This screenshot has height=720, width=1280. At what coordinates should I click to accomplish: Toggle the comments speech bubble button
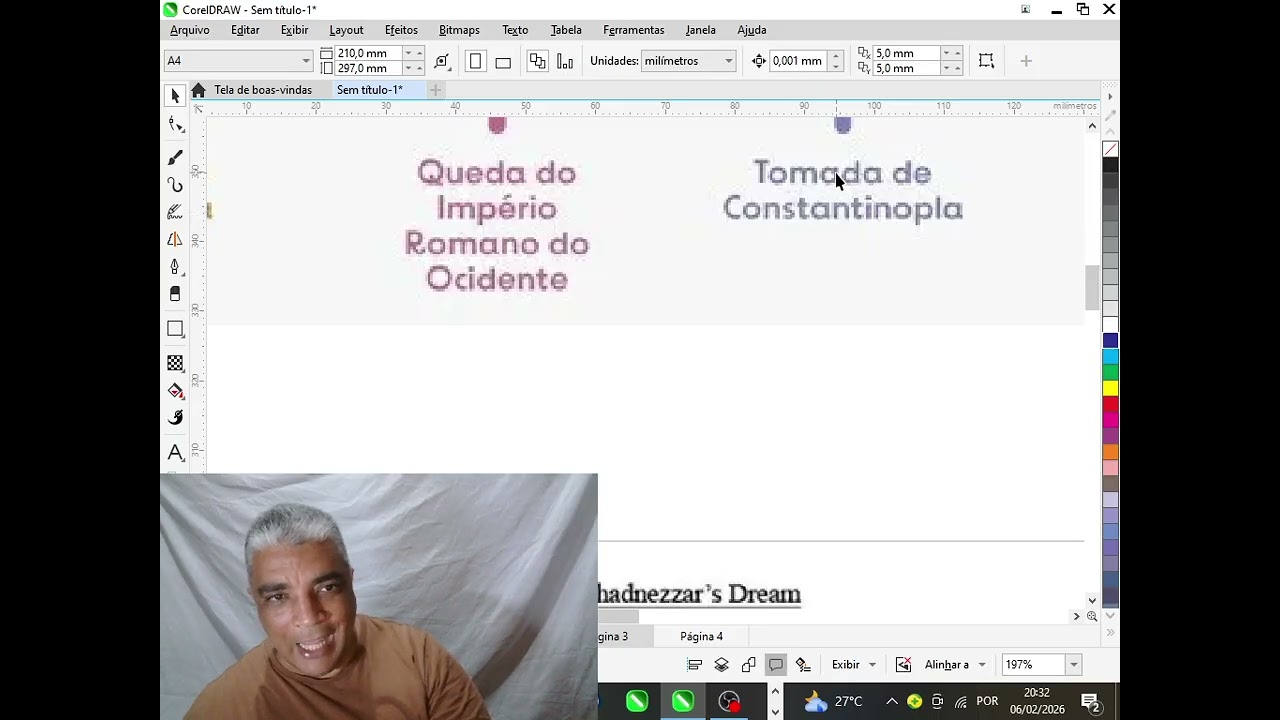[x=775, y=665]
